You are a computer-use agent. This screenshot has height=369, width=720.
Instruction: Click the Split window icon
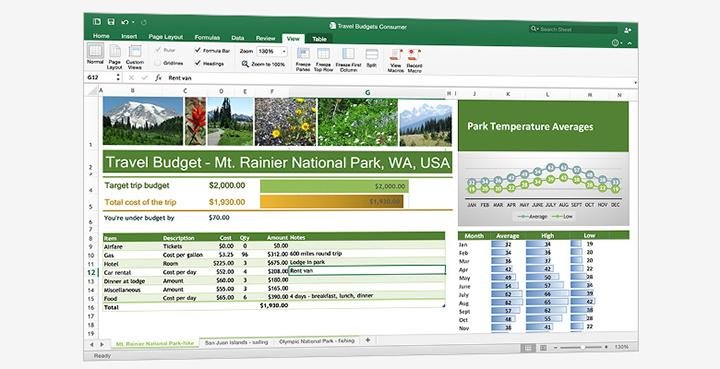372,54
